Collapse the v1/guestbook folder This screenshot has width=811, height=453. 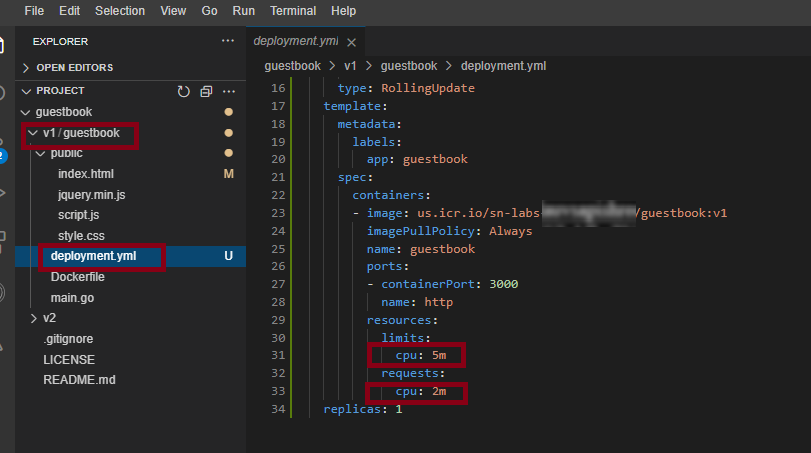pyautogui.click(x=80, y=133)
